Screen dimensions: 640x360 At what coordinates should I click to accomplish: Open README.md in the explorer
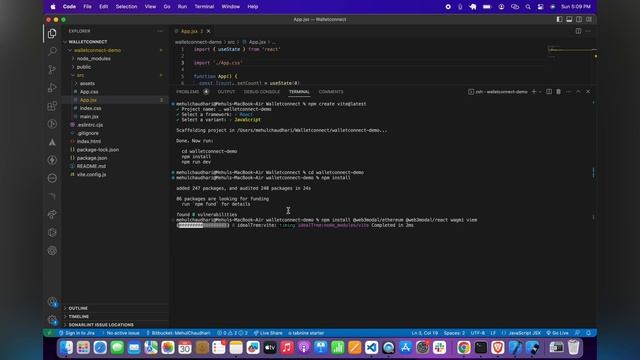pos(91,166)
